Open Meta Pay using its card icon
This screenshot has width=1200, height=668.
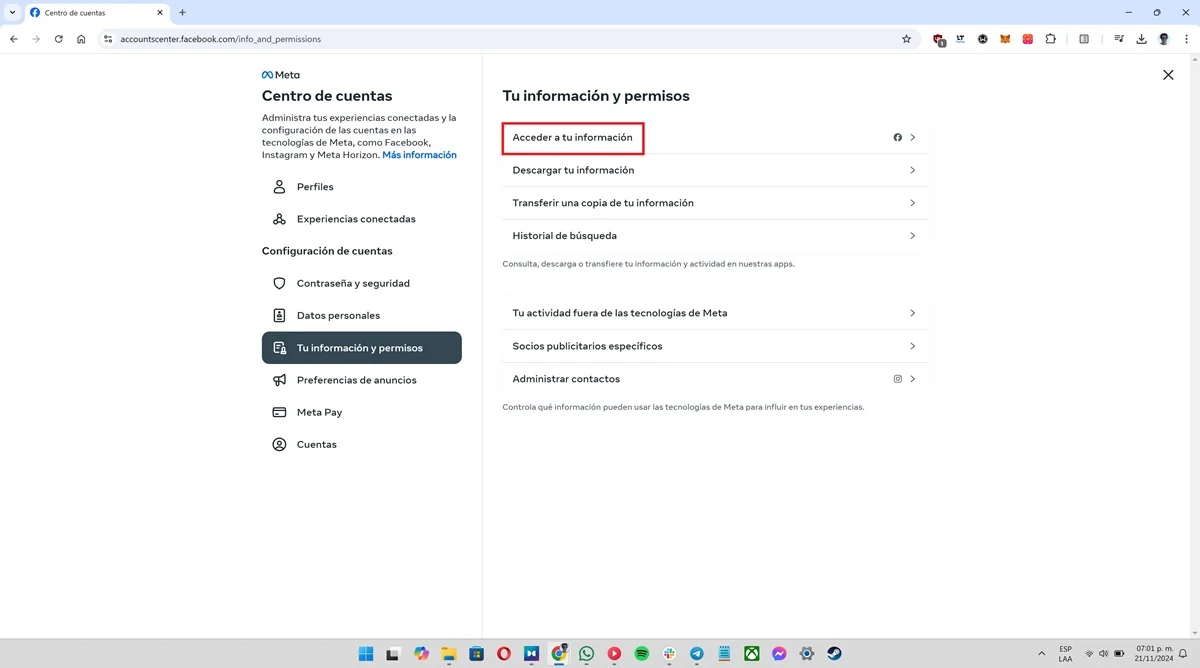point(279,412)
